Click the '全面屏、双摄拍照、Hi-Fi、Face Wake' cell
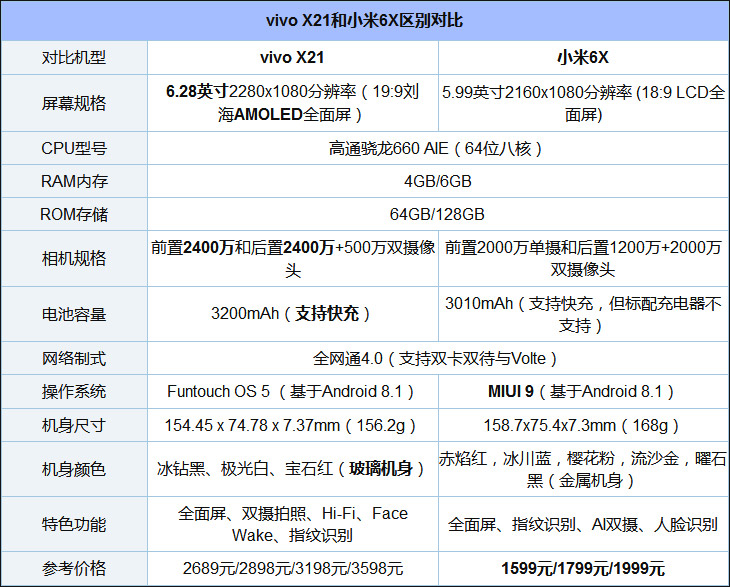The image size is (730, 587). click(x=292, y=525)
